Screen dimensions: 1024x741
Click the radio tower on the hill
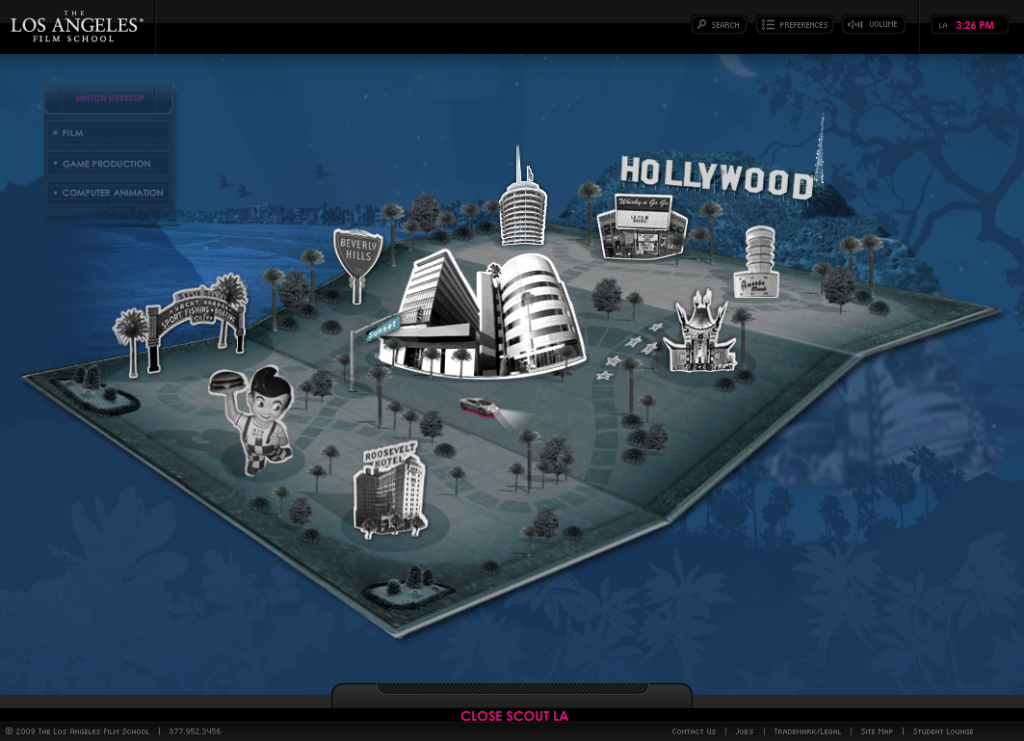pyautogui.click(x=820, y=148)
